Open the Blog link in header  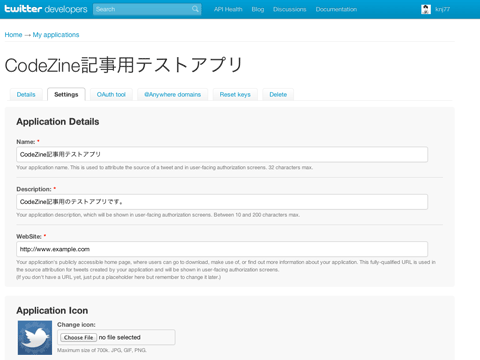pyautogui.click(x=258, y=9)
